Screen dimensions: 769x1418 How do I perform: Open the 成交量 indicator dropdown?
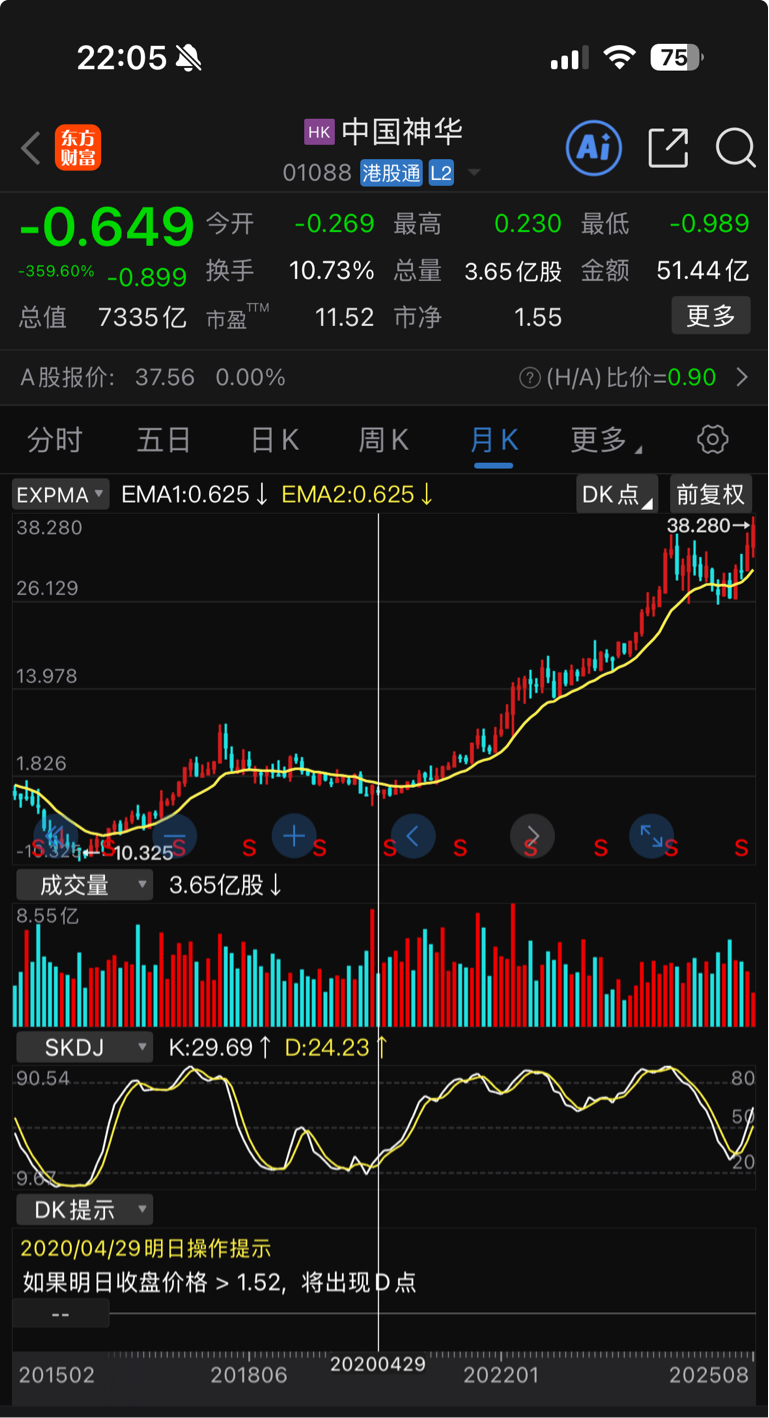[x=83, y=885]
